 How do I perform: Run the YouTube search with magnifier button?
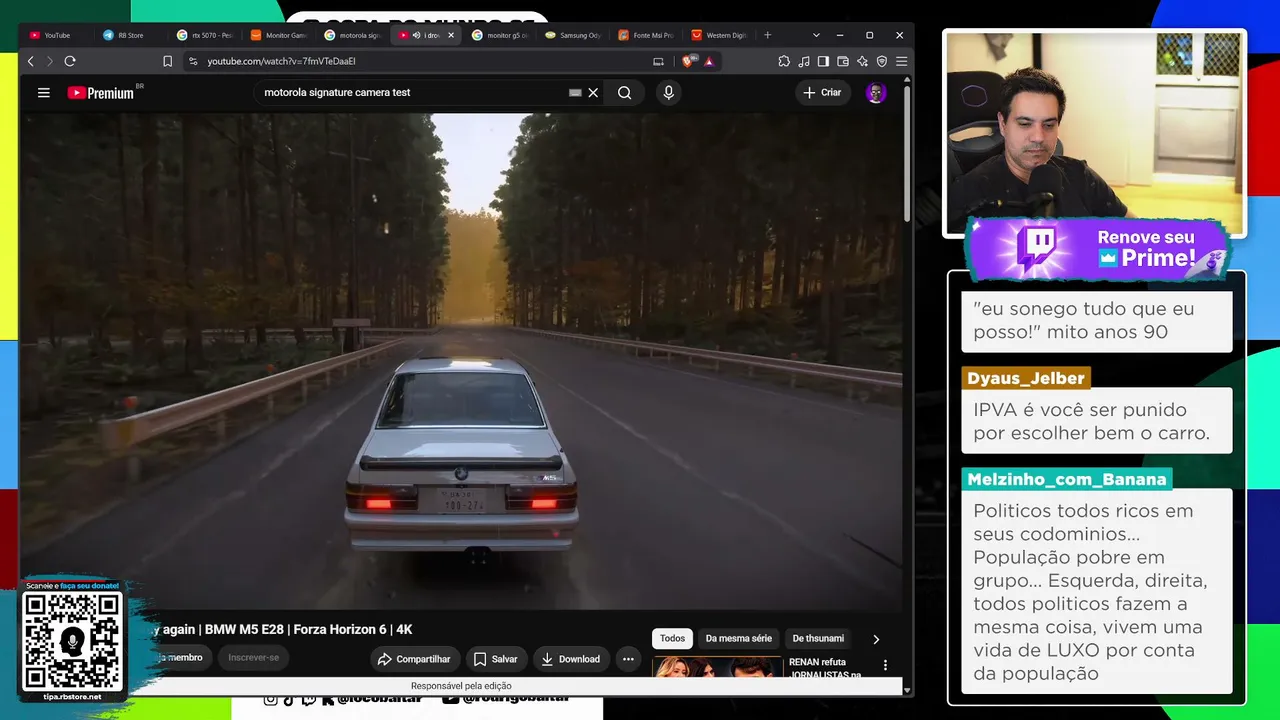point(624,93)
